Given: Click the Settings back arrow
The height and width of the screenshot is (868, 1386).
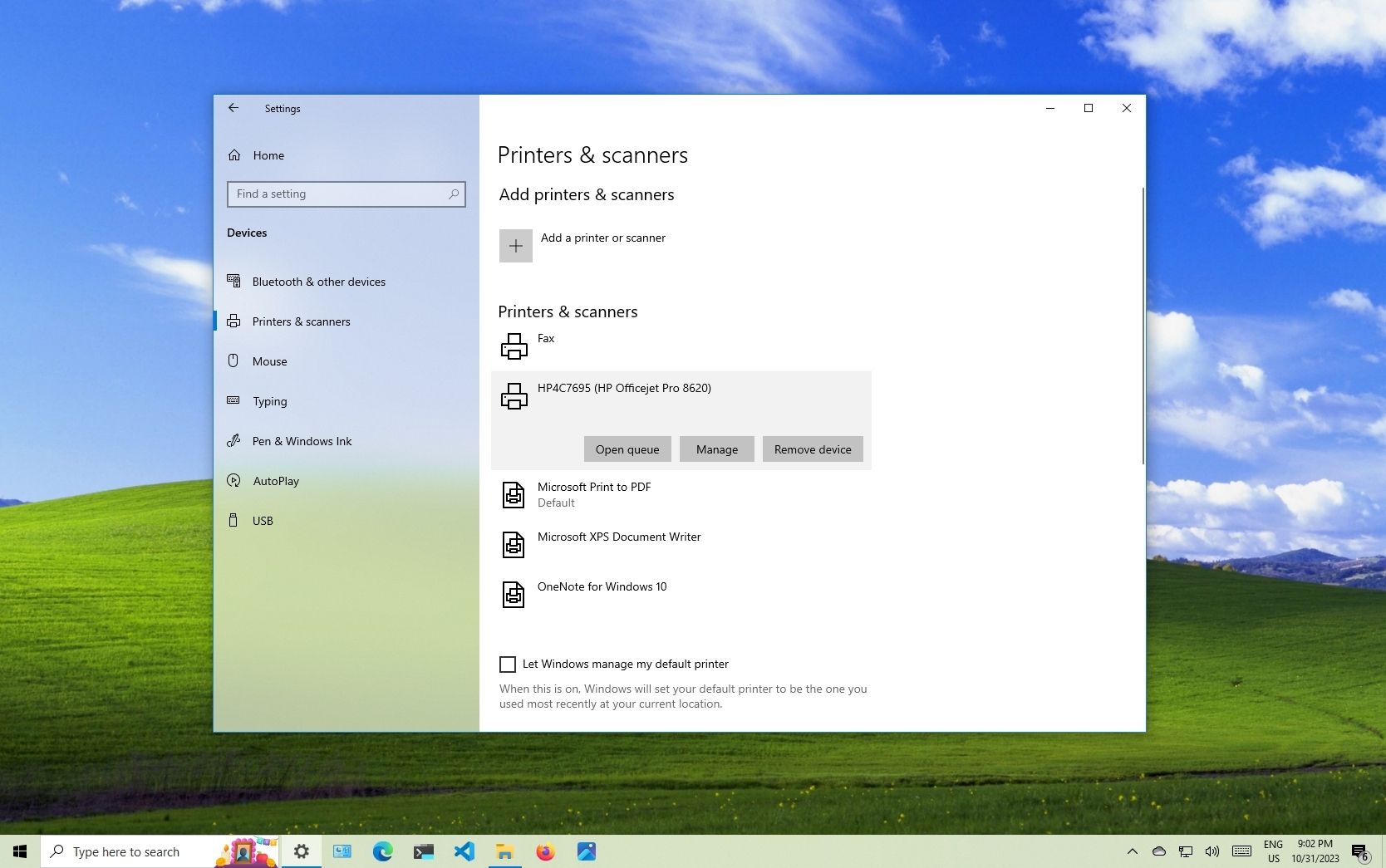Looking at the screenshot, I should pos(233,108).
